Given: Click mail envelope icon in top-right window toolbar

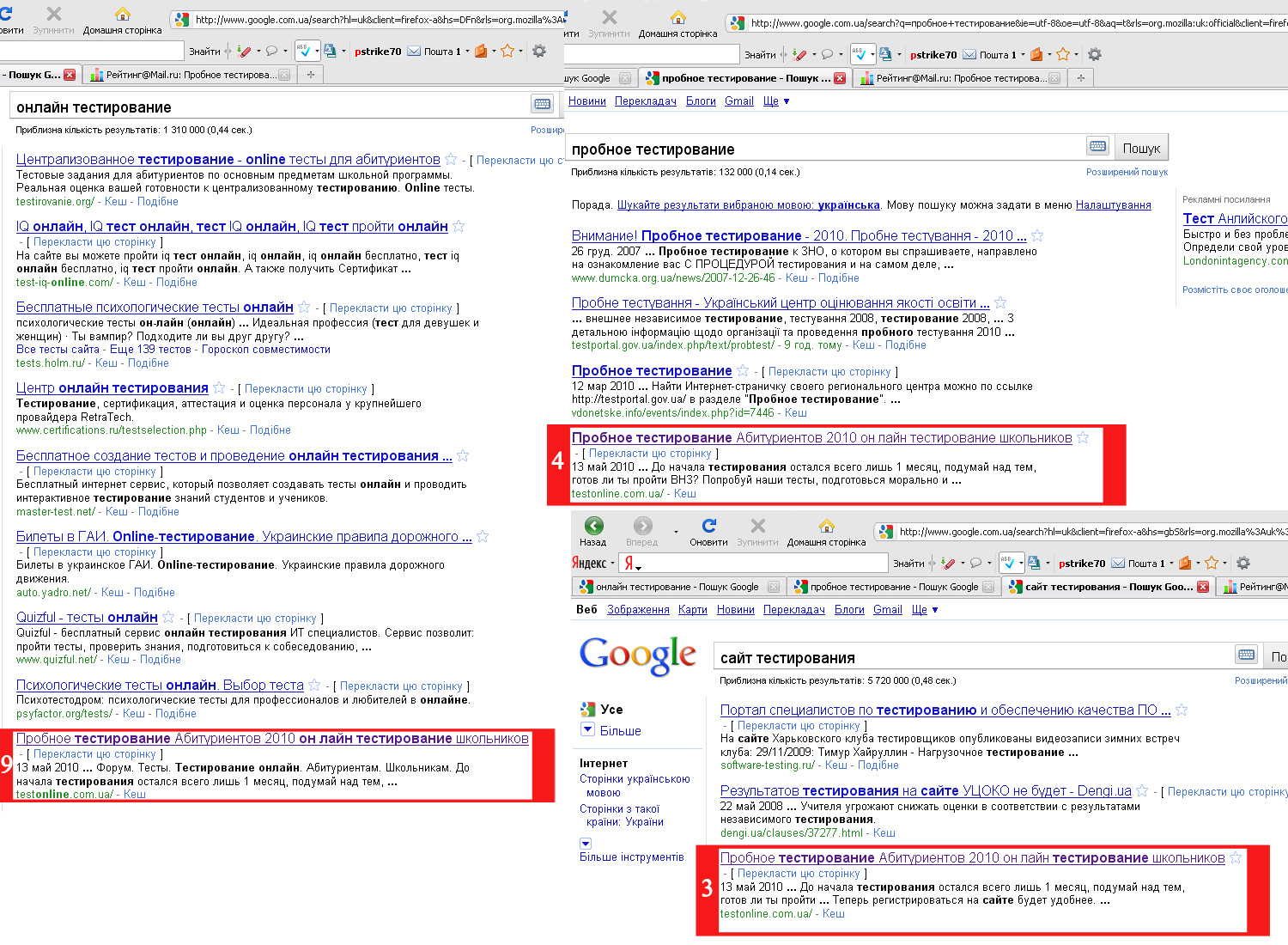Looking at the screenshot, I should (x=969, y=54).
